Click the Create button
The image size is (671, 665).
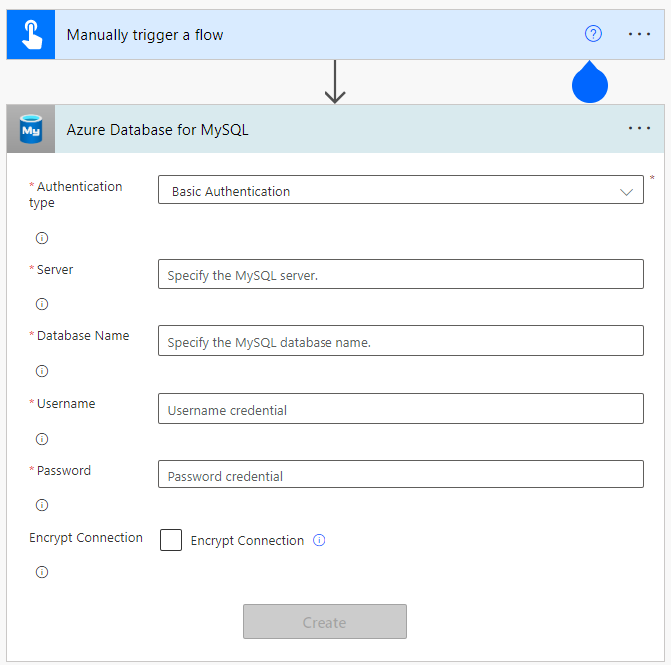pyautogui.click(x=325, y=622)
